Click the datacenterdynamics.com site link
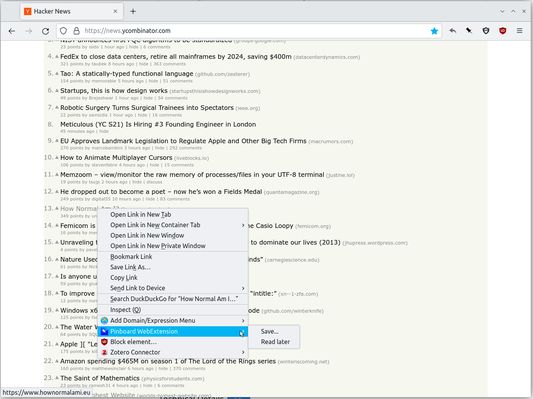533x399 pixels. (x=327, y=57)
